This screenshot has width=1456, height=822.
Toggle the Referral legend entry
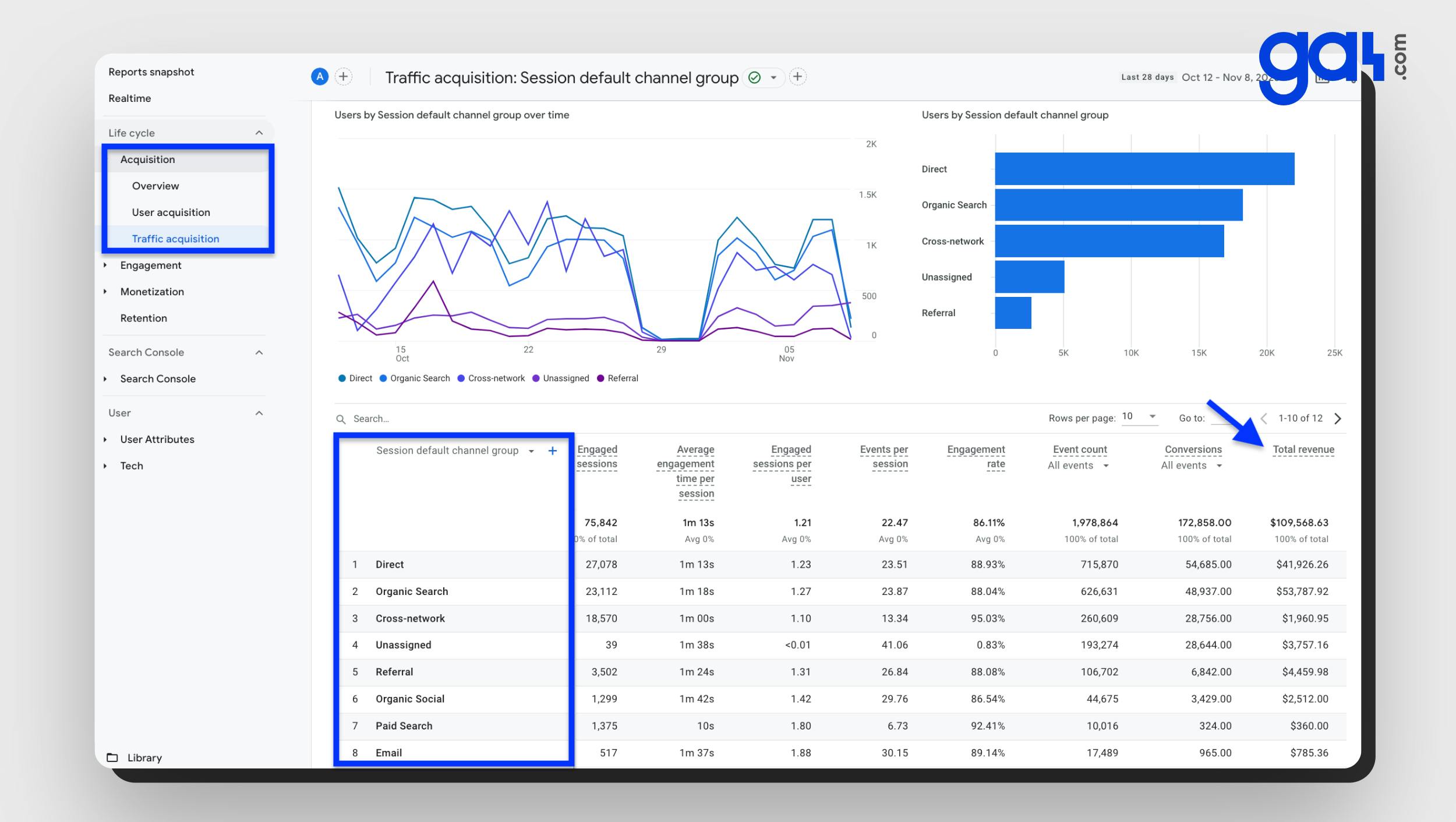point(617,378)
